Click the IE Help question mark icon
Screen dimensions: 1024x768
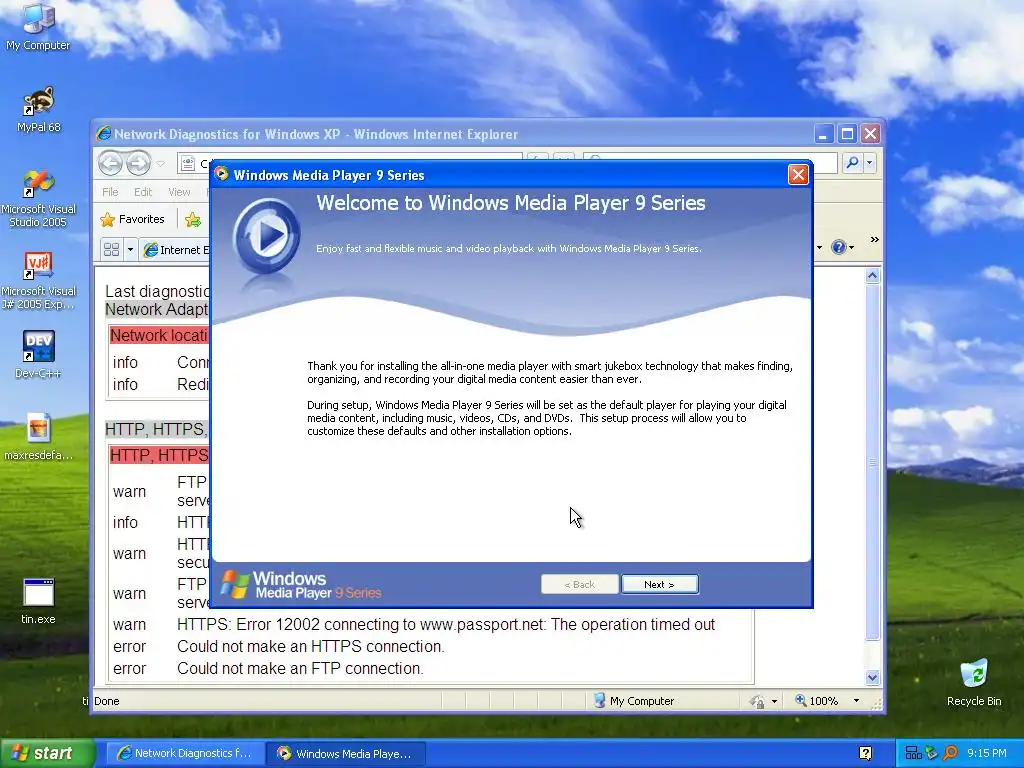[839, 247]
